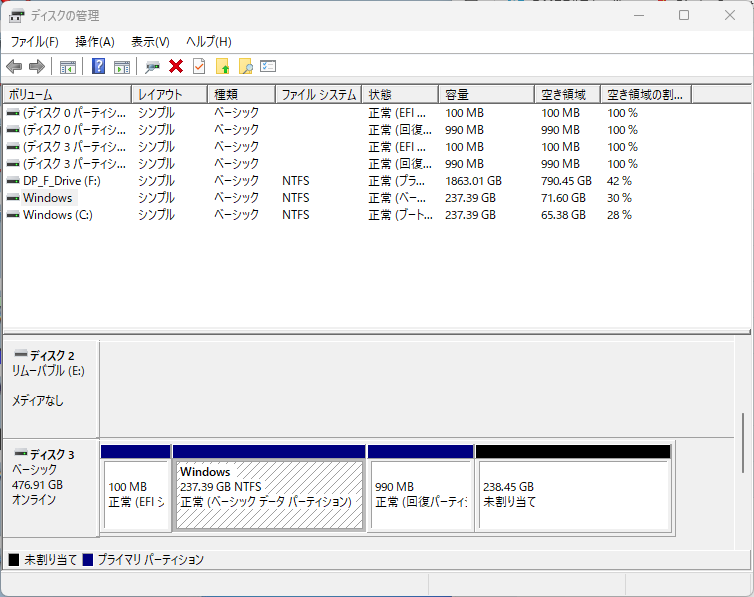
Task: Click the rescan disks drive icon
Action: point(152,67)
